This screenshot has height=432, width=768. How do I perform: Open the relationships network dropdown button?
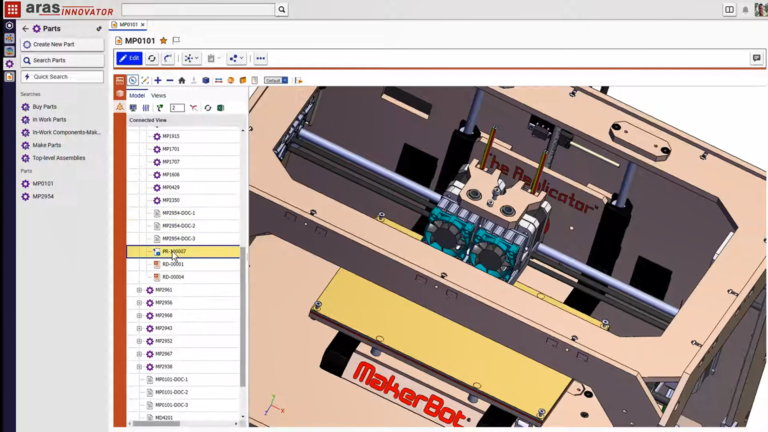tap(191, 58)
